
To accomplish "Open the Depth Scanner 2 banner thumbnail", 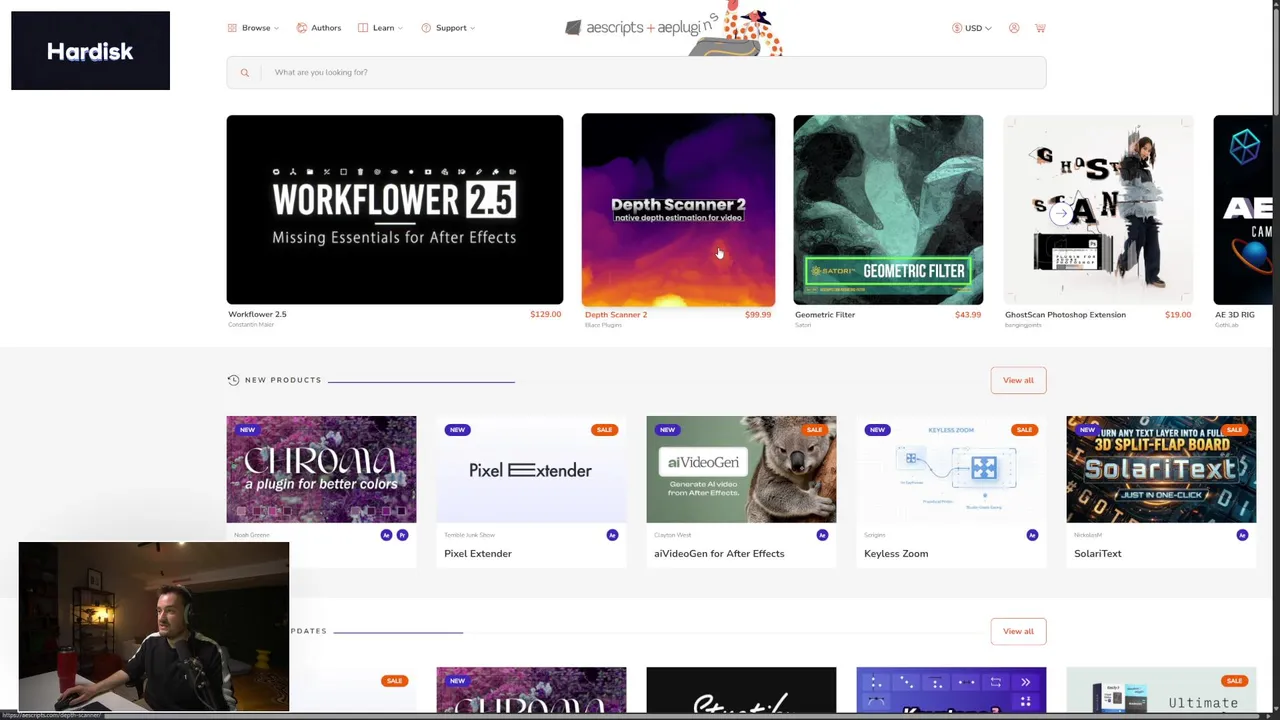I will point(678,209).
